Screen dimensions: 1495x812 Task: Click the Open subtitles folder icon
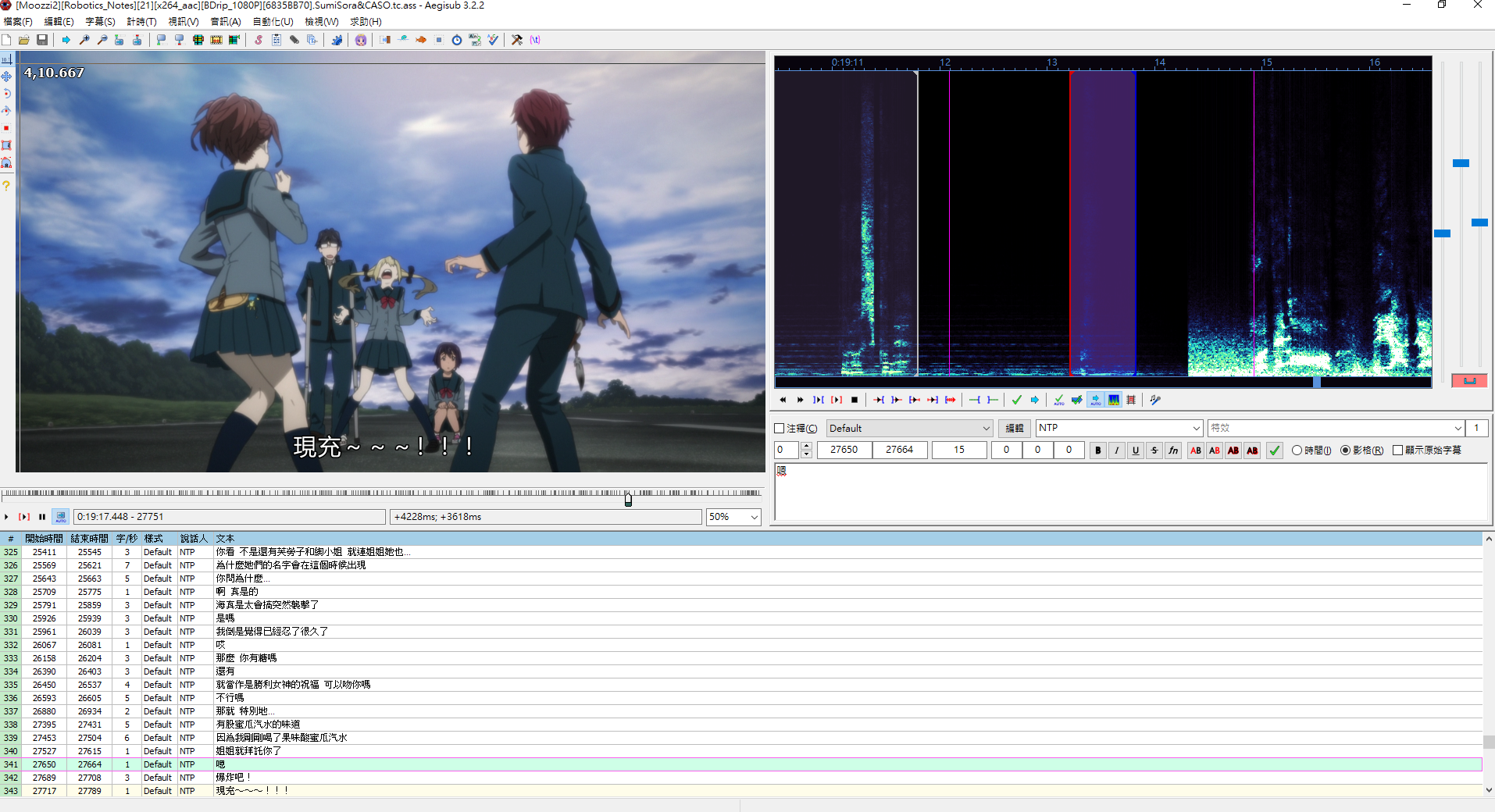(x=24, y=40)
